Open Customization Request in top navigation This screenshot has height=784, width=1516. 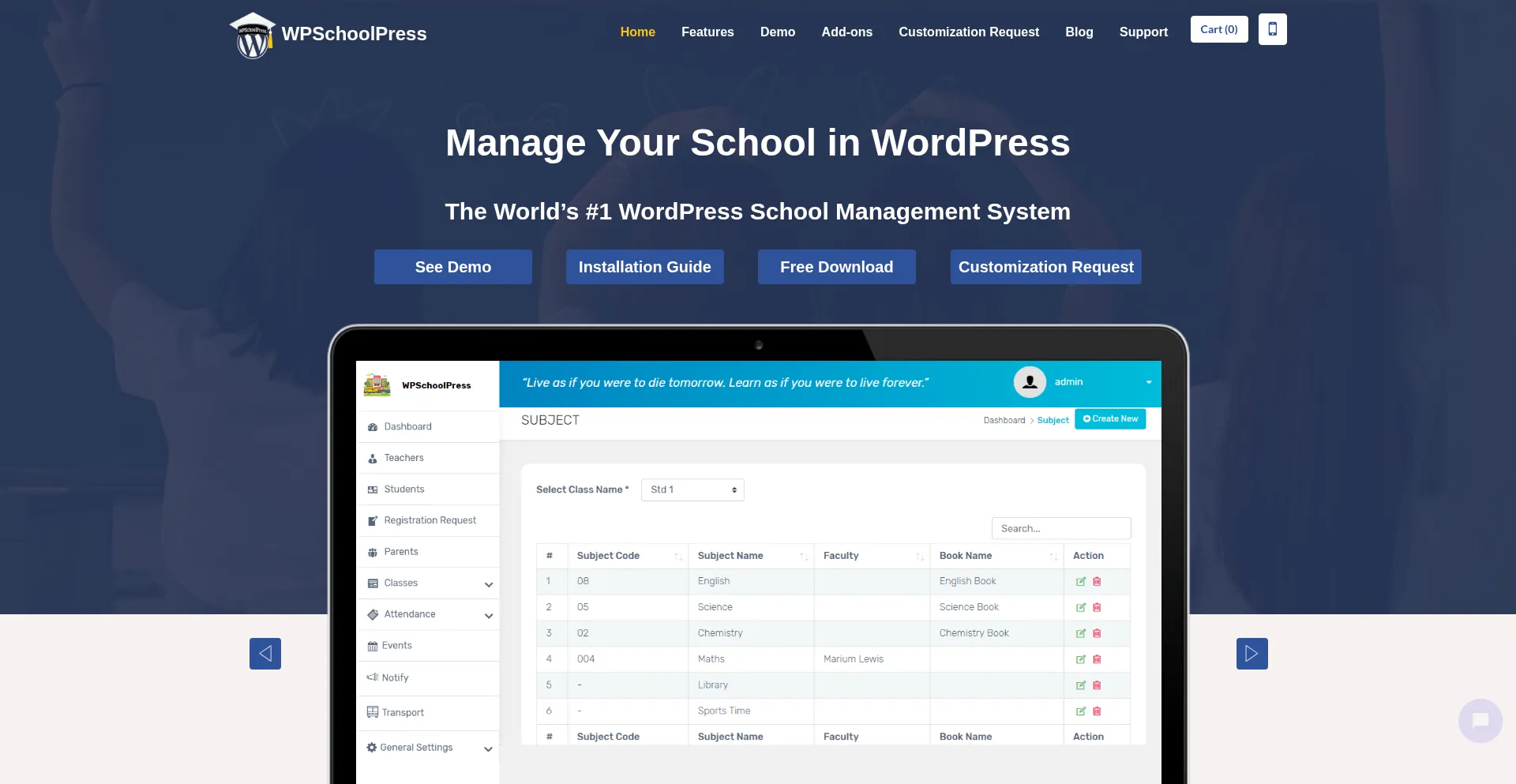(x=969, y=32)
